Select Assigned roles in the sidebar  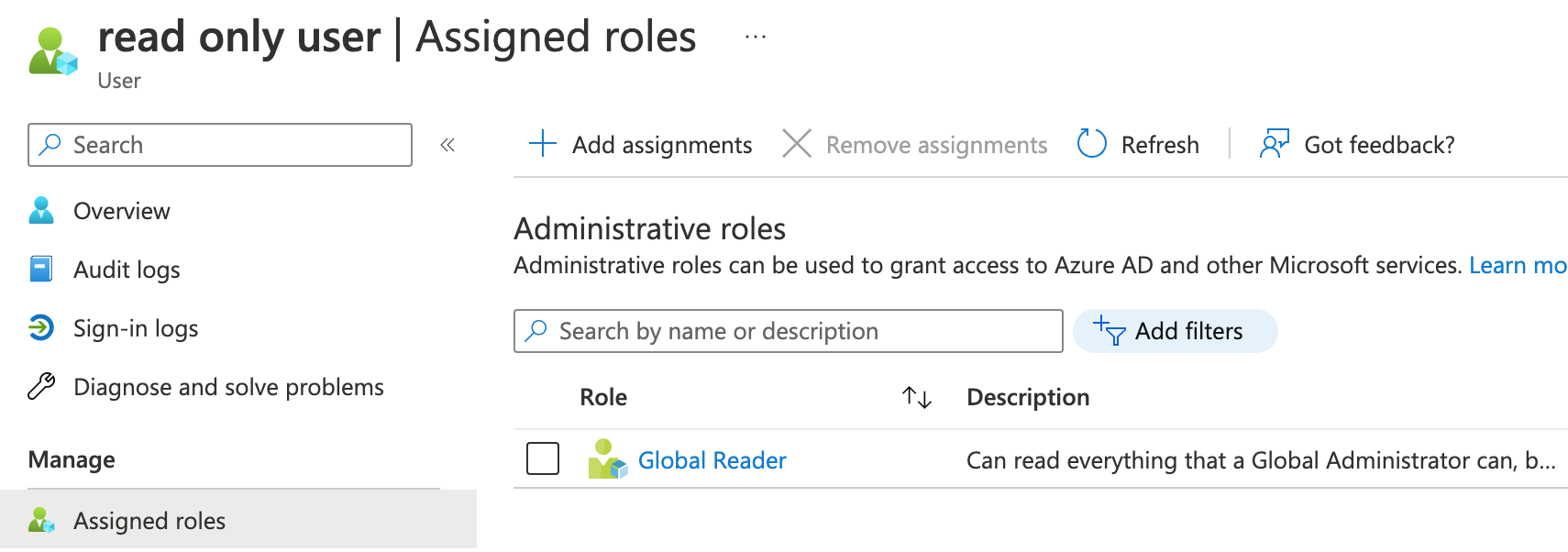238,521
